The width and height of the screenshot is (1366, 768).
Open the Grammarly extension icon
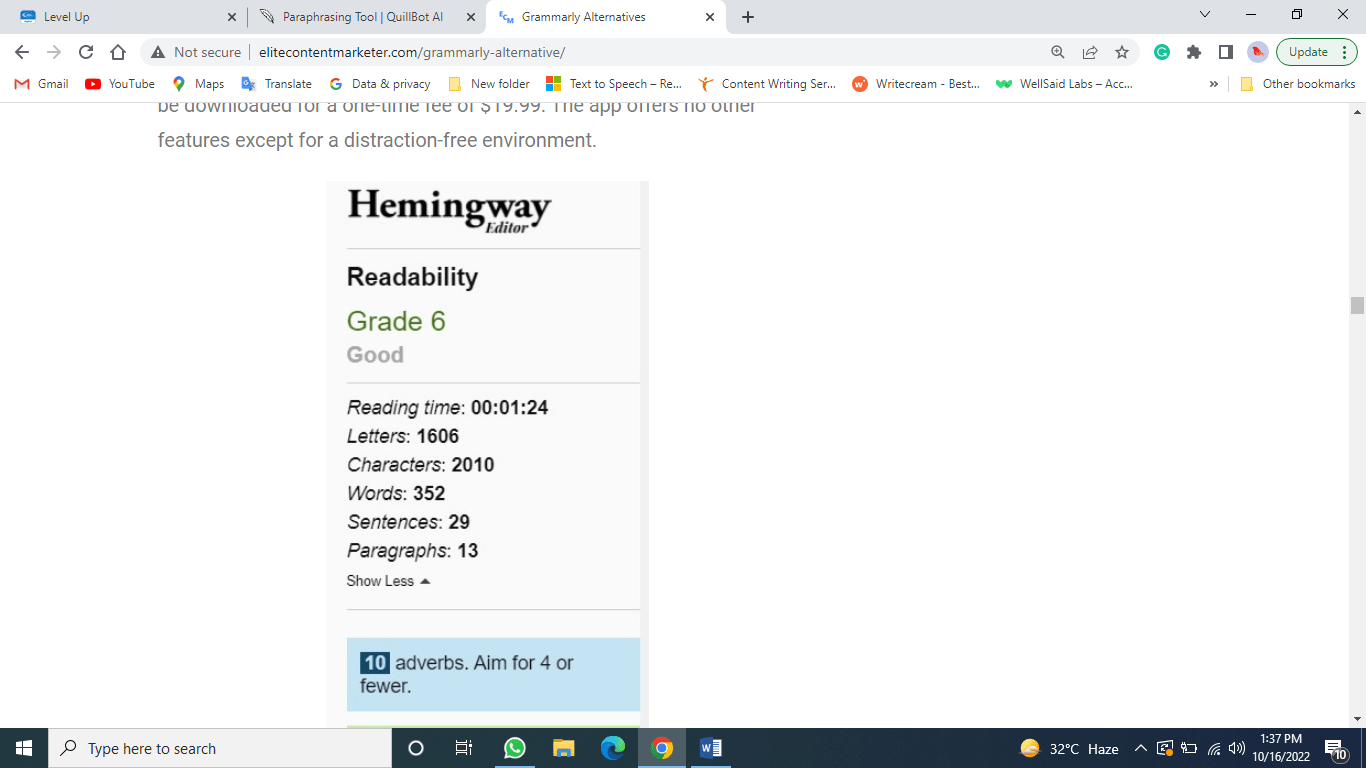[1162, 52]
